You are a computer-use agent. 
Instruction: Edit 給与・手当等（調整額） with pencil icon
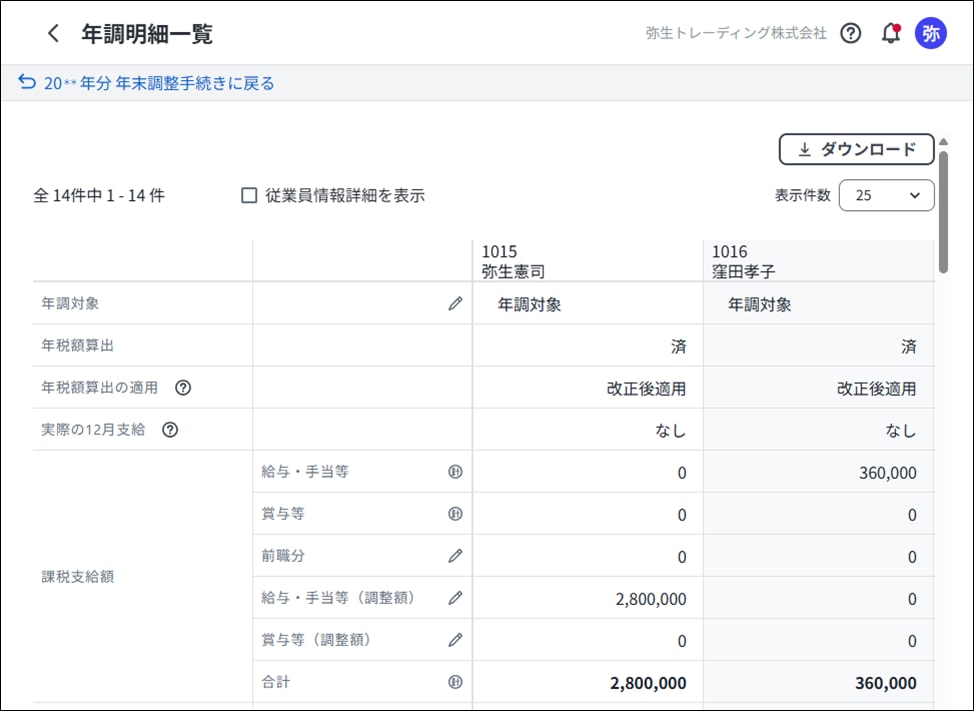pos(455,598)
